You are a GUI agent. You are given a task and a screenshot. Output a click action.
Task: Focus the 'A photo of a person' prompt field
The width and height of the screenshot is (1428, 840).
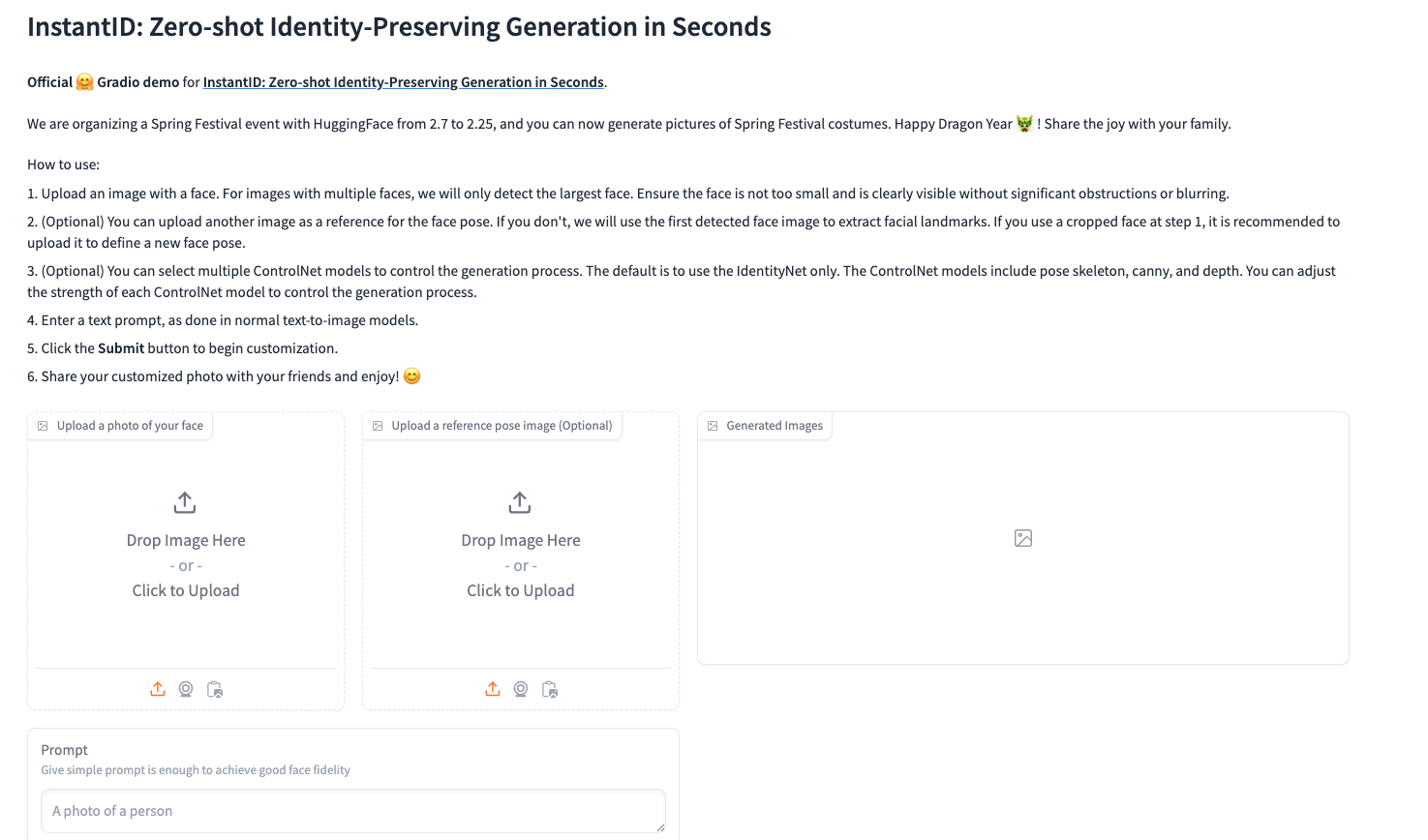tap(352, 811)
